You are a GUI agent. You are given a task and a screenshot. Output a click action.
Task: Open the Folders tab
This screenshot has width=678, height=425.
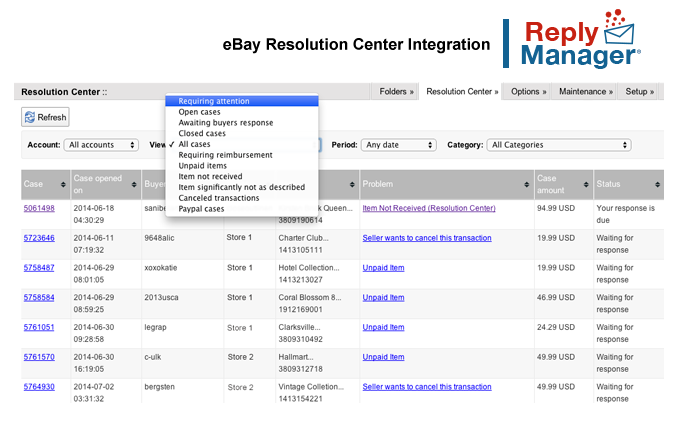(x=396, y=91)
